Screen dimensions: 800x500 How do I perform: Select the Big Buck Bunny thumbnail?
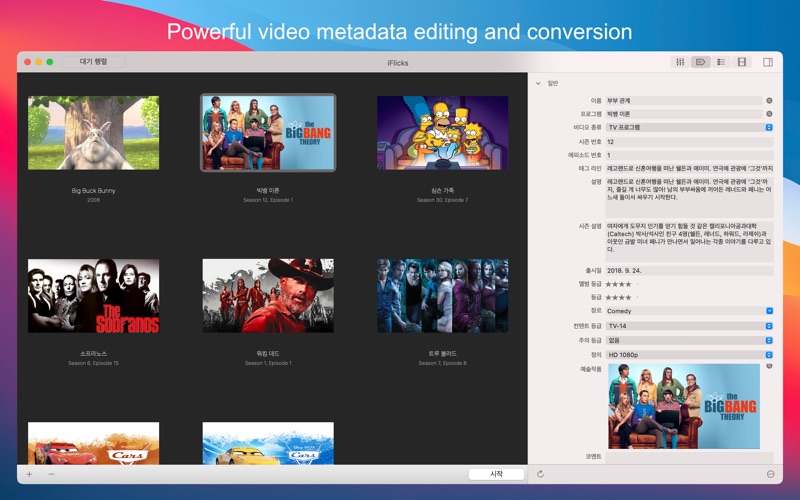click(x=93, y=133)
